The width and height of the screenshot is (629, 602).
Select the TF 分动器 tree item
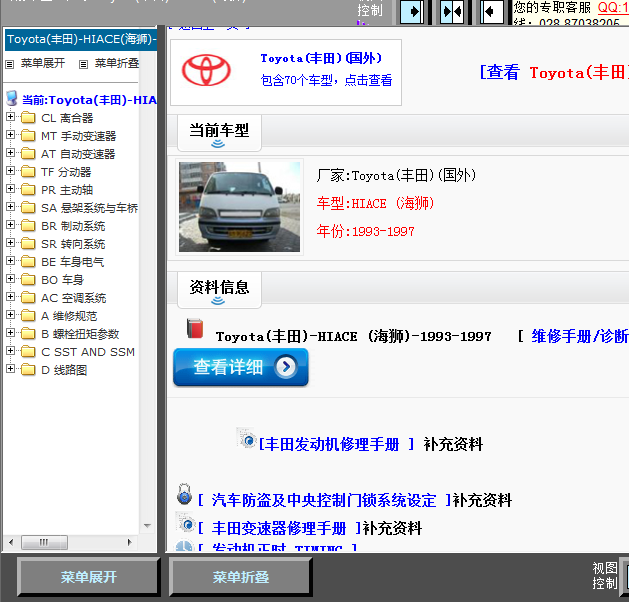(66, 172)
